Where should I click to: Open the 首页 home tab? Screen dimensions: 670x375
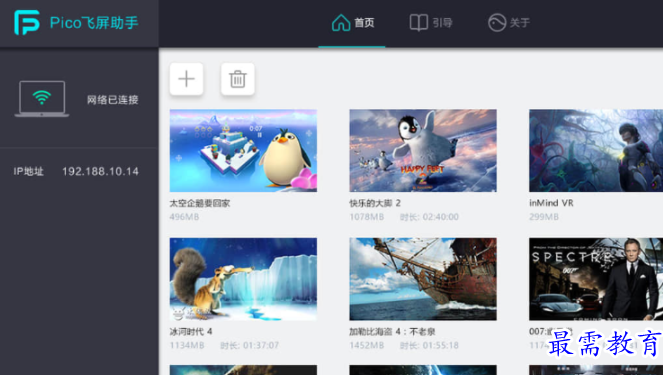click(x=353, y=23)
